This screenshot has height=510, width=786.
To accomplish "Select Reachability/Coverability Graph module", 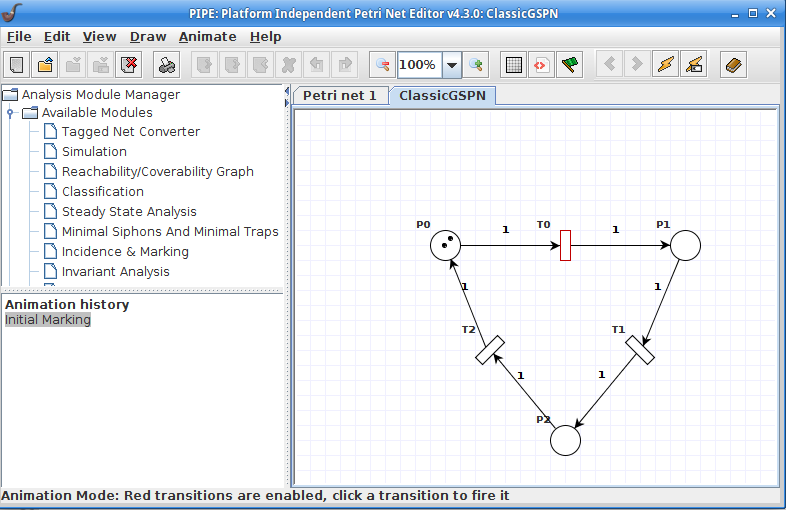I will tap(157, 171).
